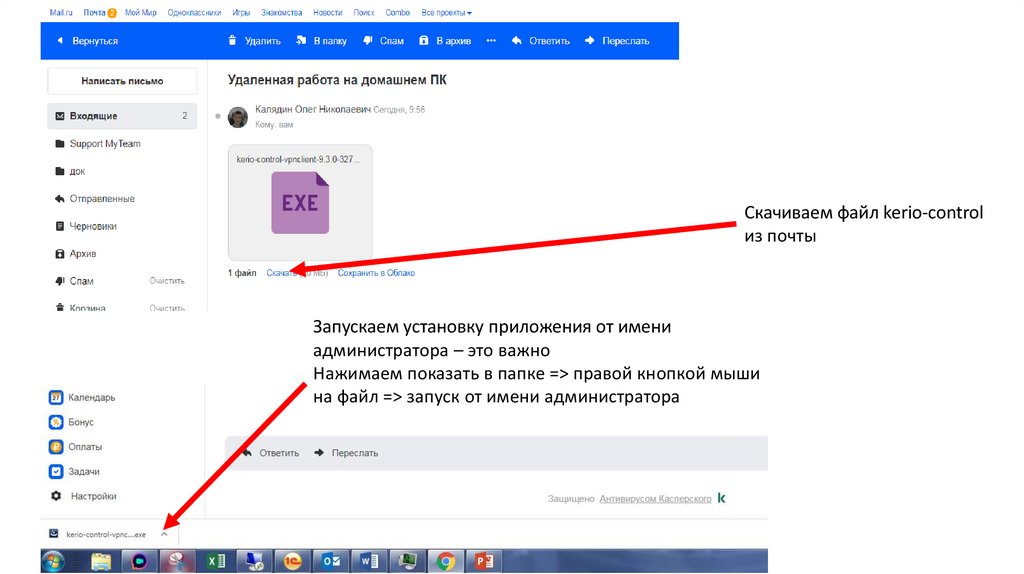Click sender avatar of Калядин Олег
Screen dimensions: 1024x574
(238, 117)
